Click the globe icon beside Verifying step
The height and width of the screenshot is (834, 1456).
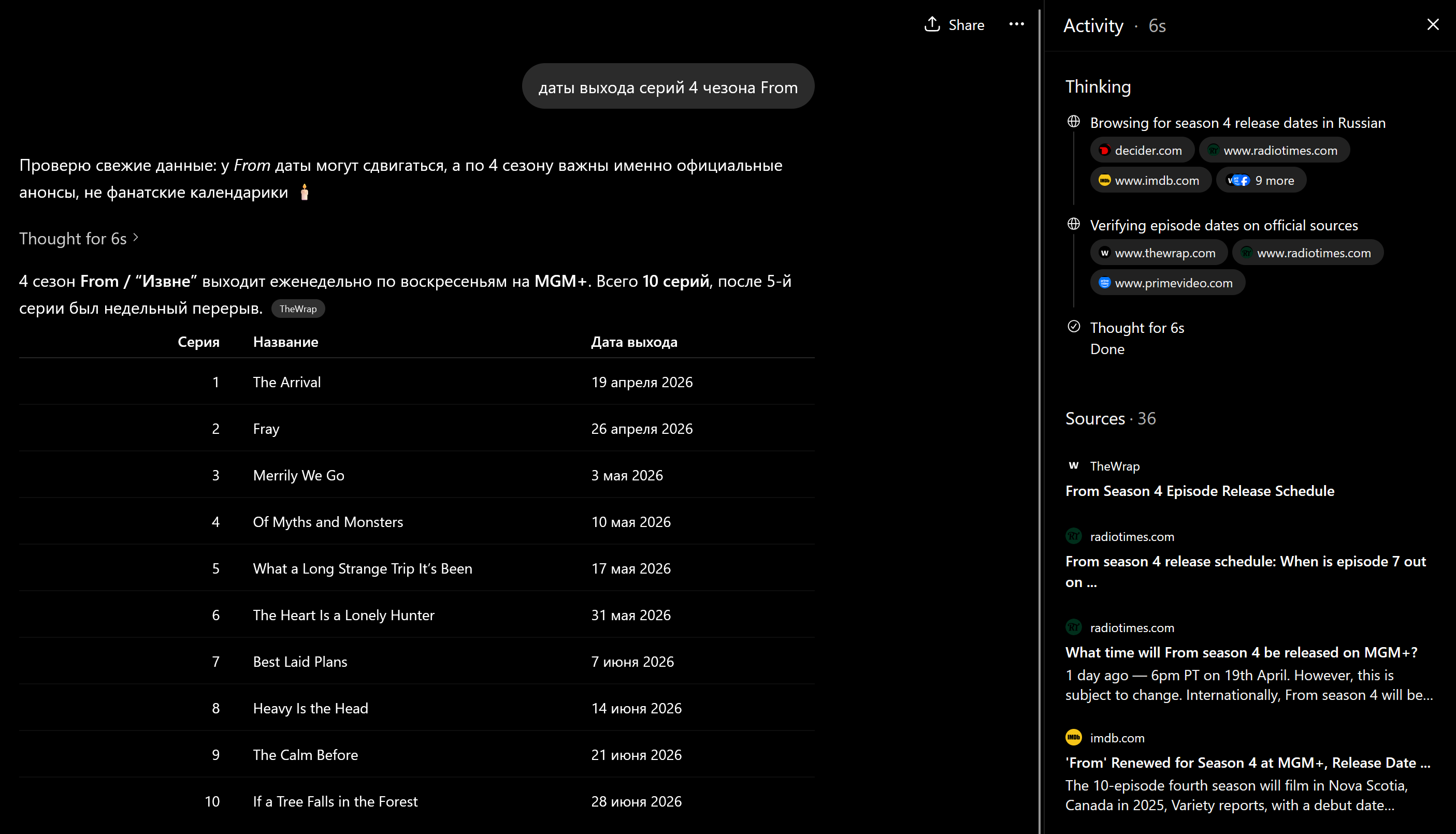point(1074,224)
